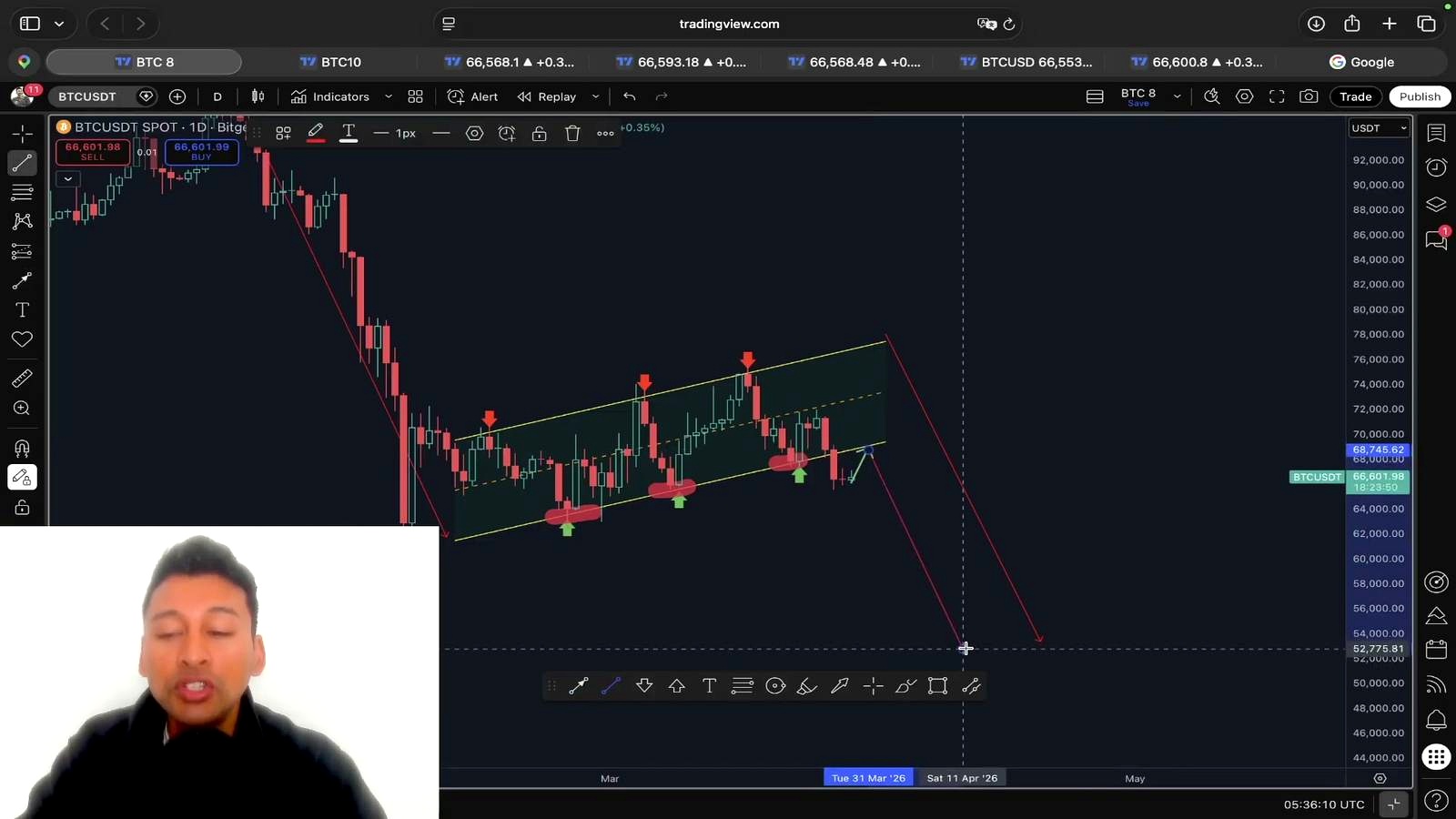Take a chart snapshot with camera
Screen dimensions: 1456x819
point(1309,96)
